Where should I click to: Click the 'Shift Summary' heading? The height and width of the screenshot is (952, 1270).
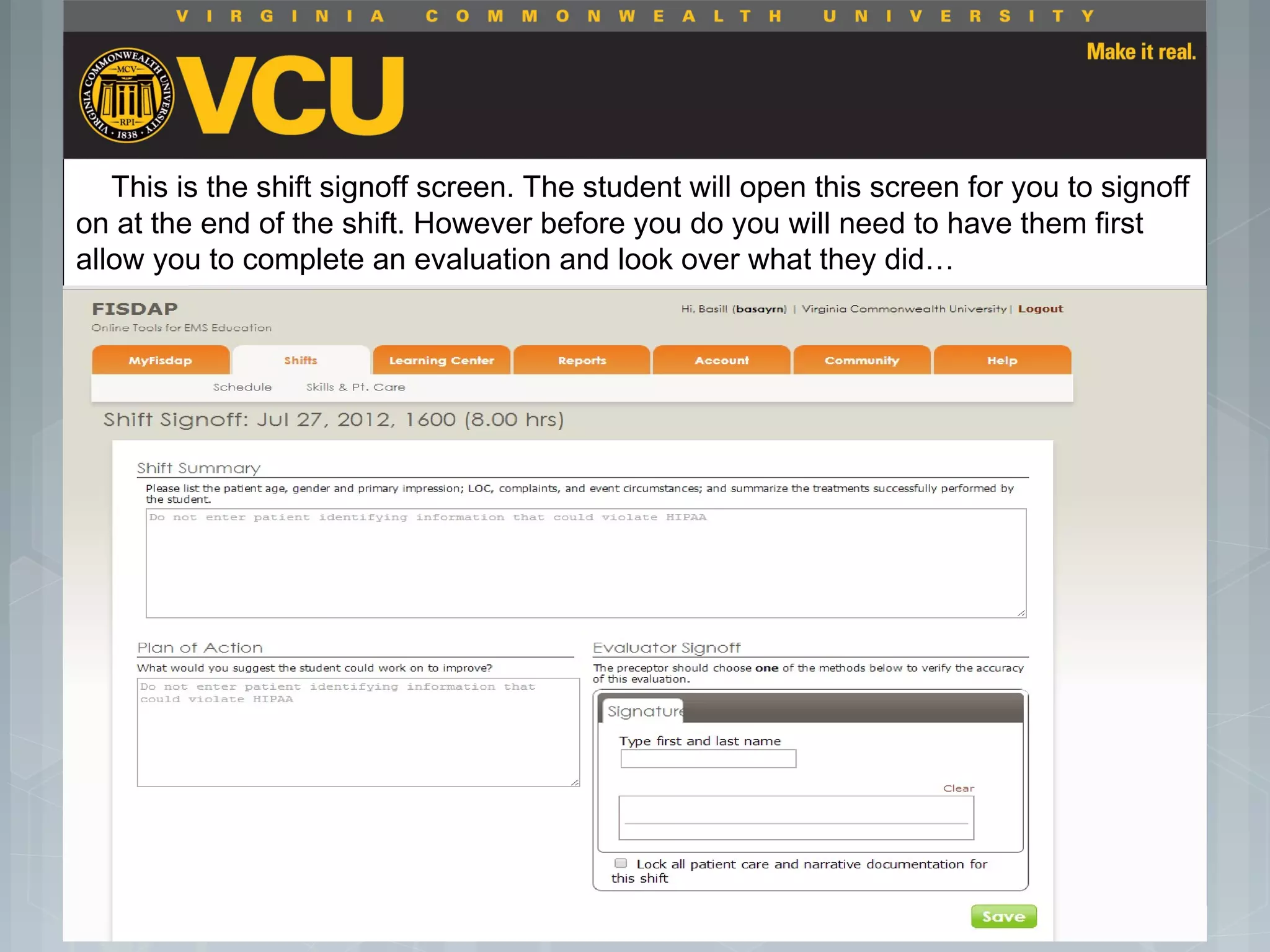click(198, 468)
